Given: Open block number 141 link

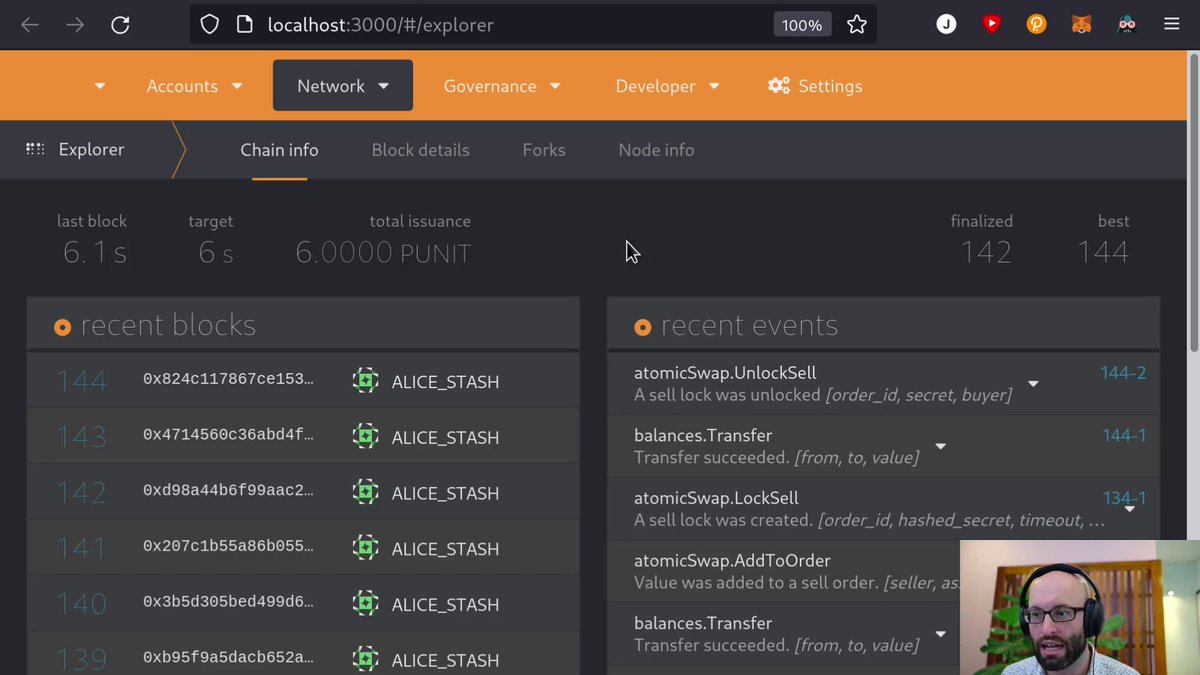Looking at the screenshot, I should (x=82, y=548).
